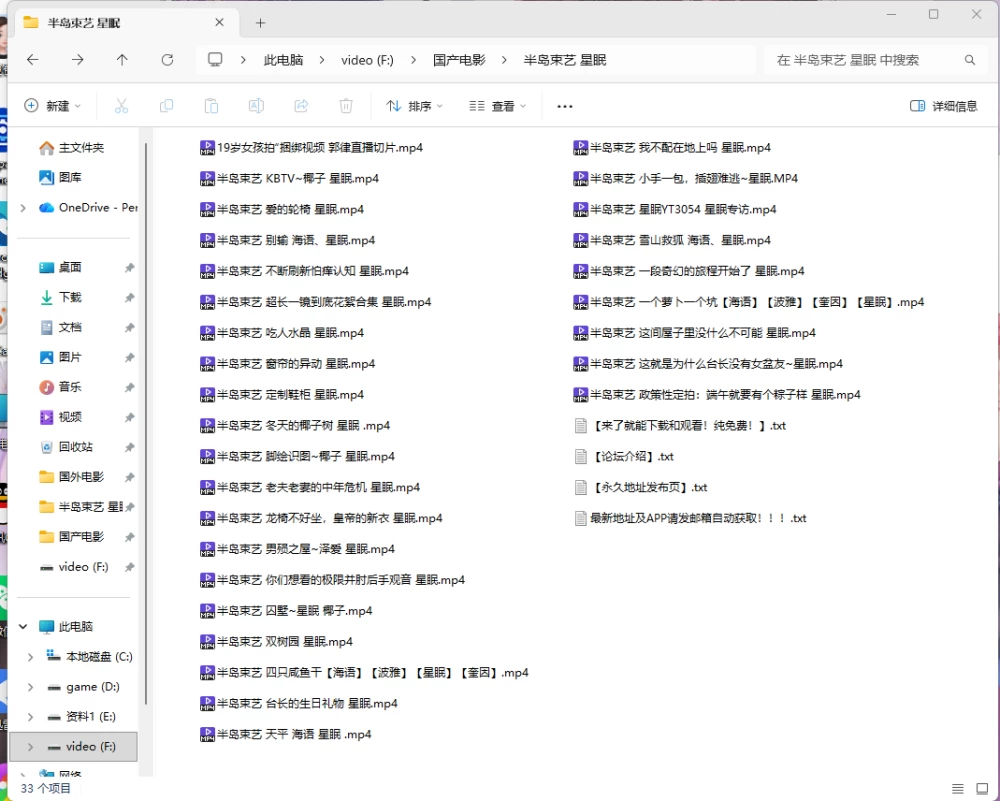1000x801 pixels.
Task: Open the chevron after 国产电影 in address bar
Action: (x=504, y=60)
